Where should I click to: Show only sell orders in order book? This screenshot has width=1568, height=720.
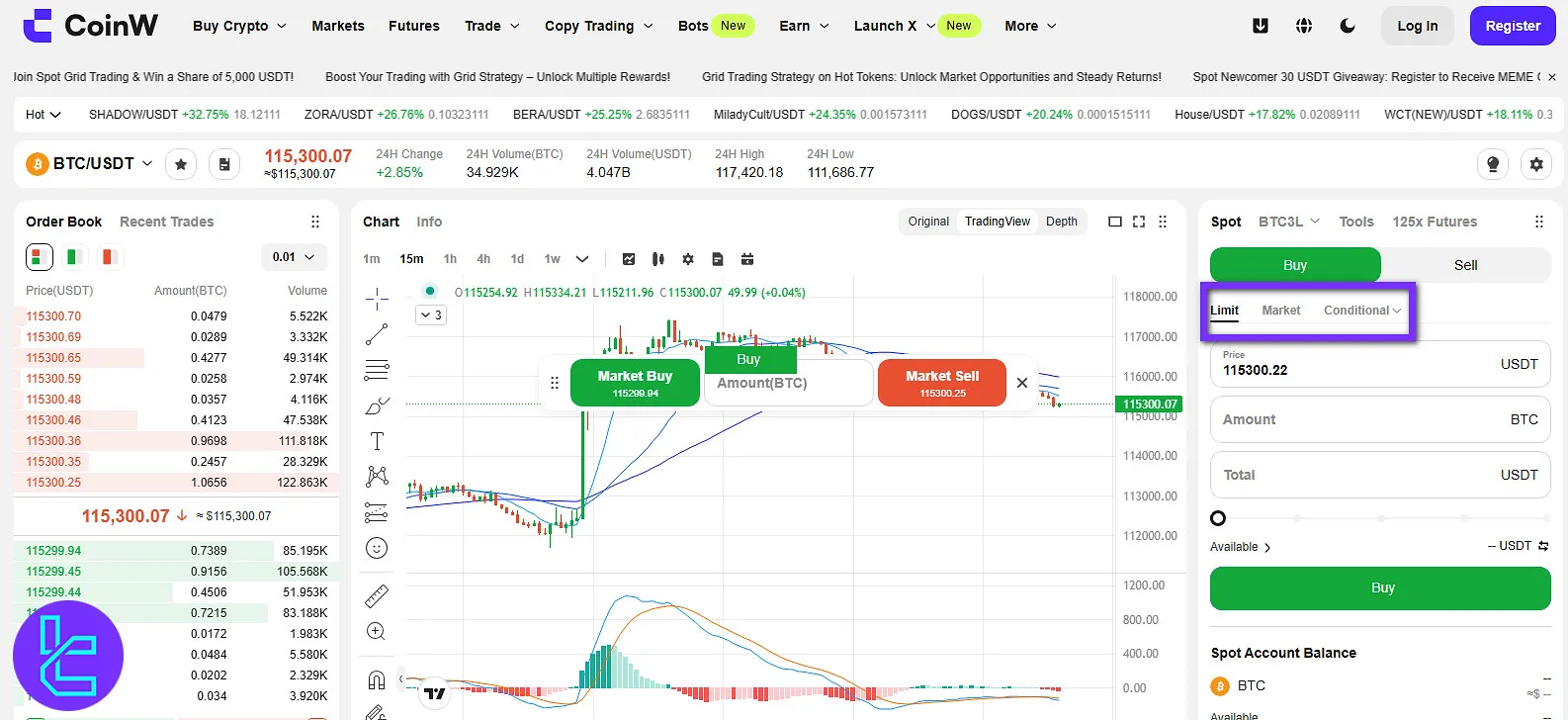coord(110,257)
